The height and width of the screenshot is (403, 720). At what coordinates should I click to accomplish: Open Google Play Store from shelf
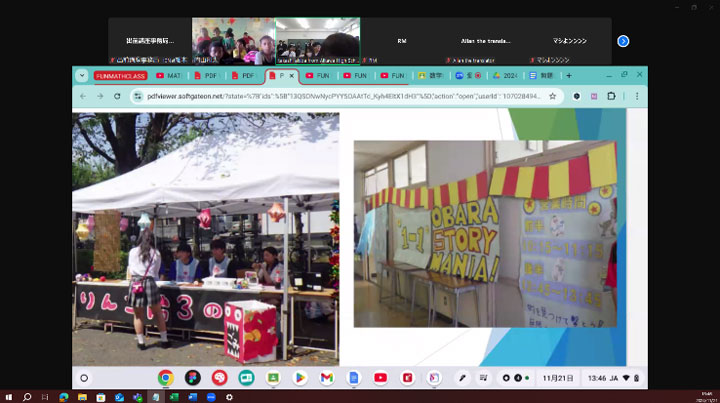point(300,378)
